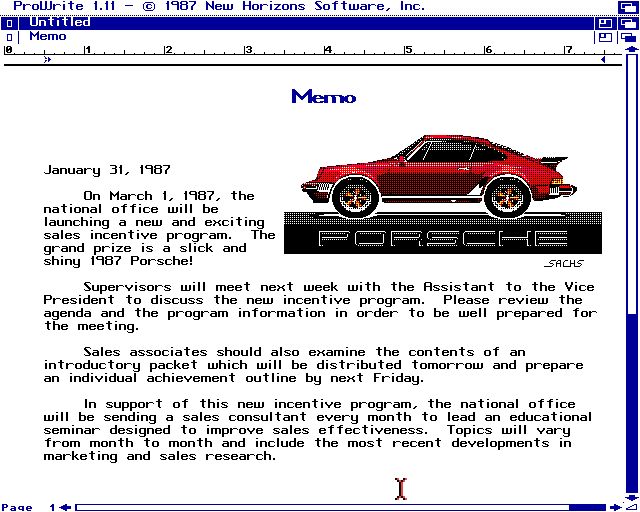Close the Memo window via its close gadget
Viewport: 640px width, 512px height.
click(x=9, y=38)
